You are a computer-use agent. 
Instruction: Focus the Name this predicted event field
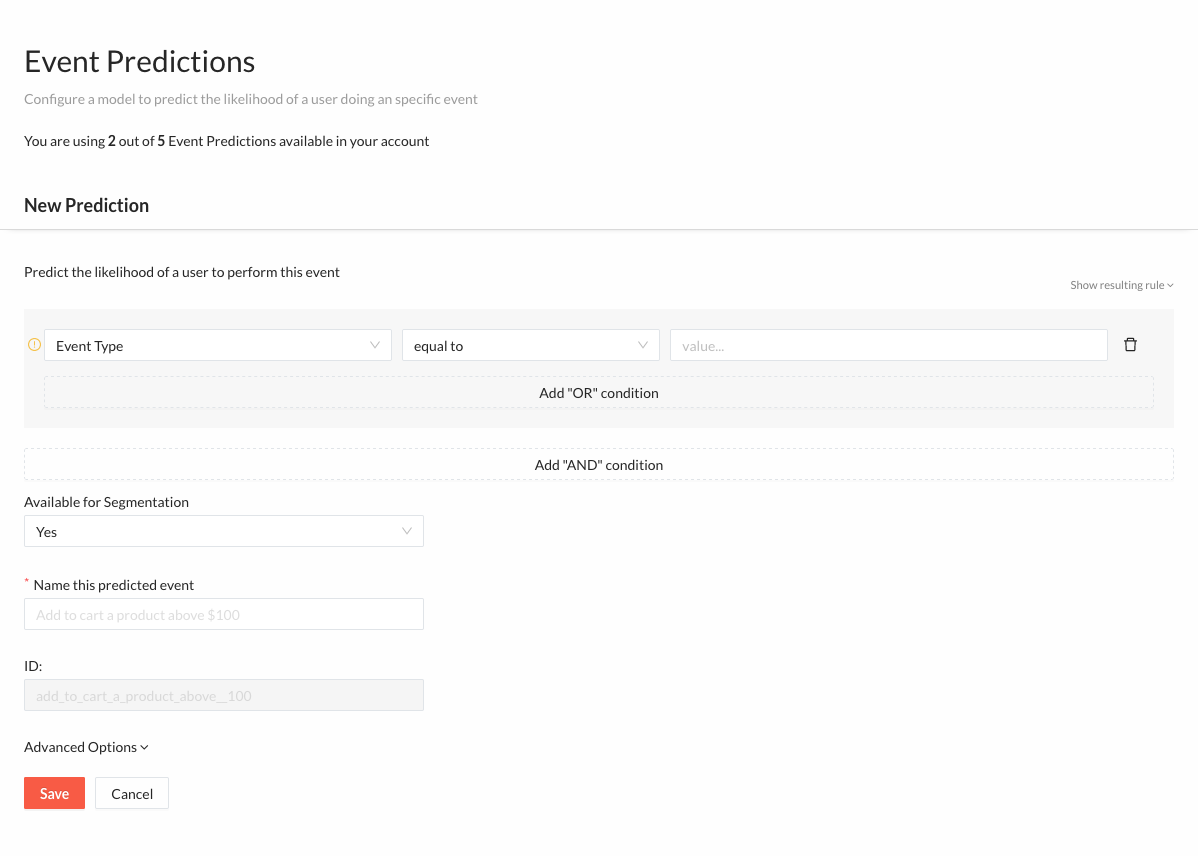click(x=224, y=614)
